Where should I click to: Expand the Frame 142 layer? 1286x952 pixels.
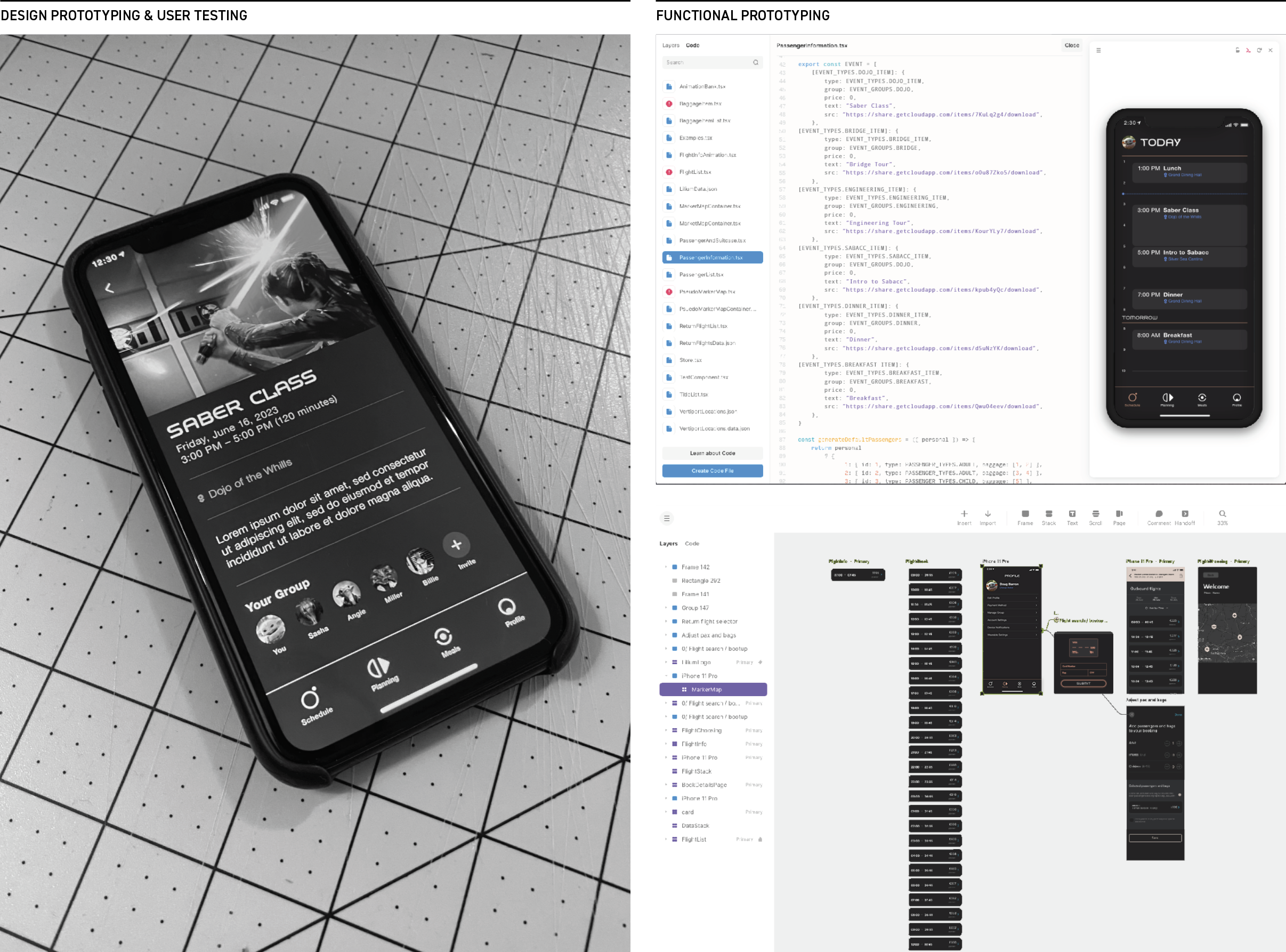click(666, 567)
